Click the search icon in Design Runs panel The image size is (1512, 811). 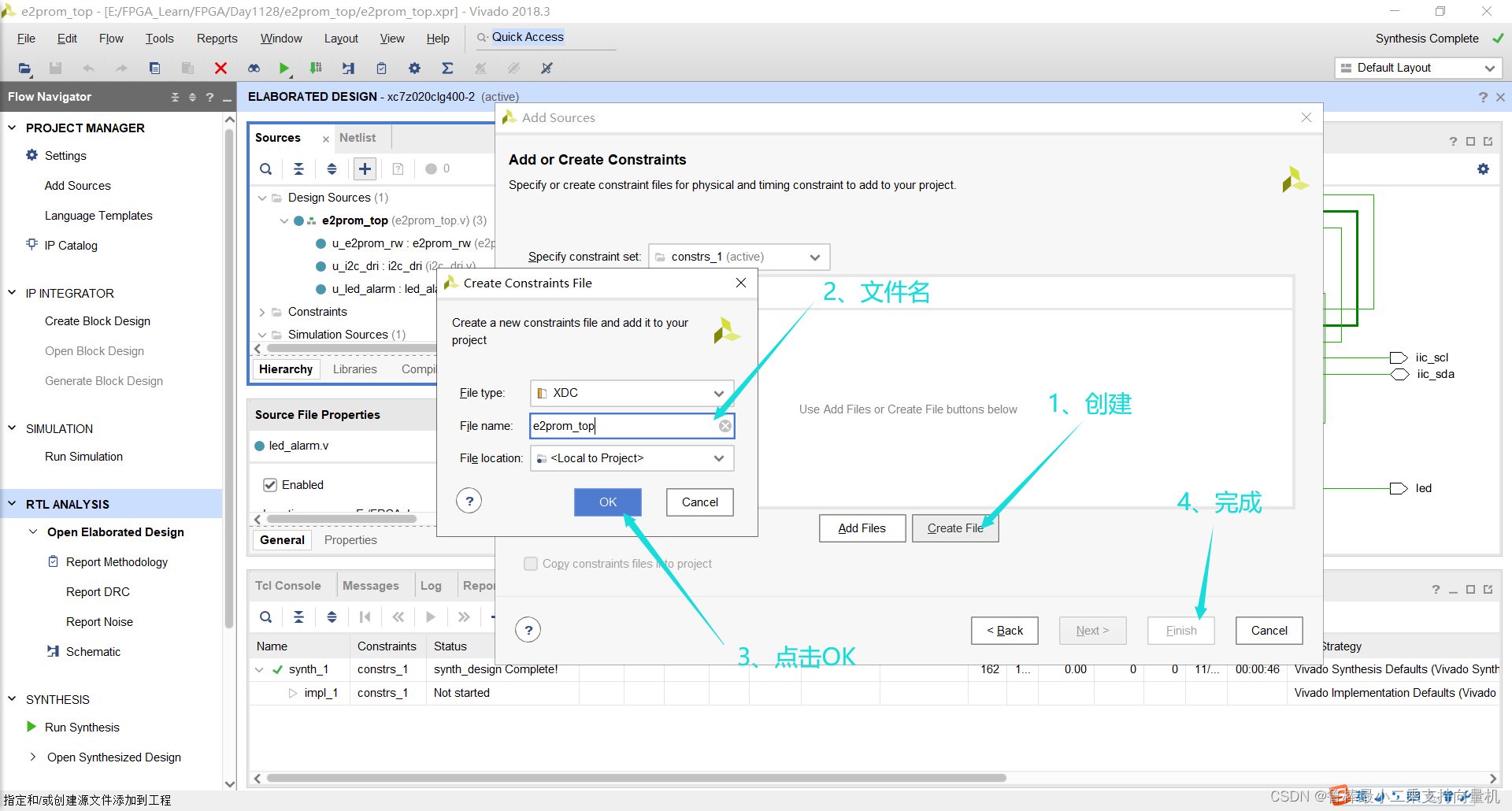266,617
